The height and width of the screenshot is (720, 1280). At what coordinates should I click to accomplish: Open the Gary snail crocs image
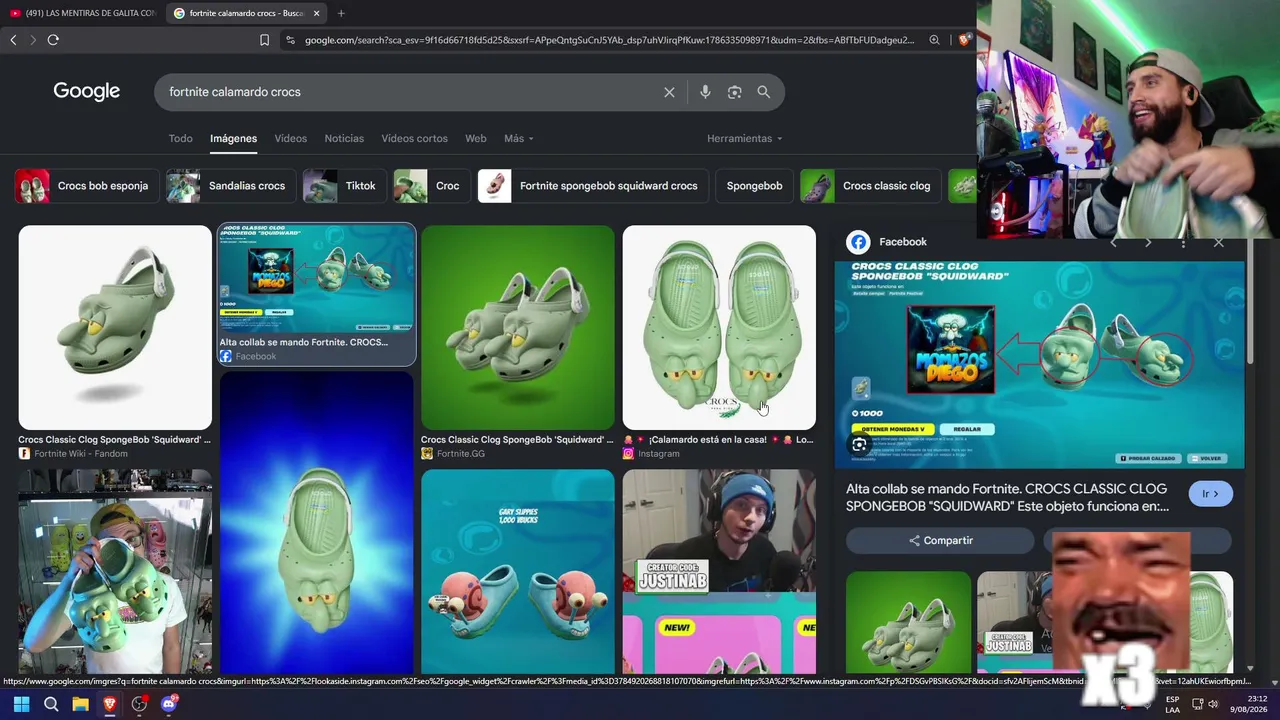[x=518, y=571]
